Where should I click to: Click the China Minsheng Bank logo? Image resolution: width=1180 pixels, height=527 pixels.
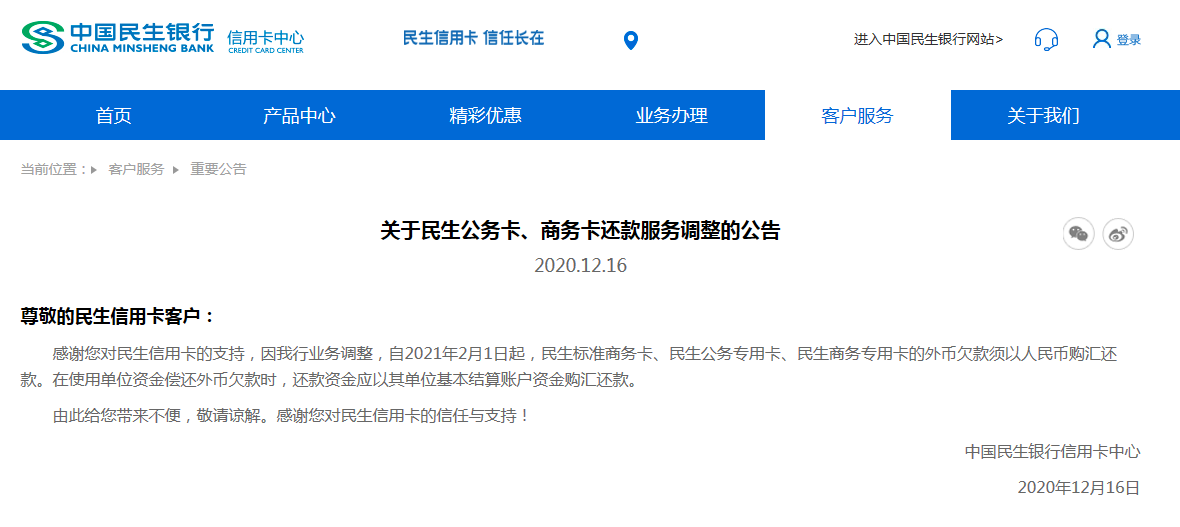point(117,38)
